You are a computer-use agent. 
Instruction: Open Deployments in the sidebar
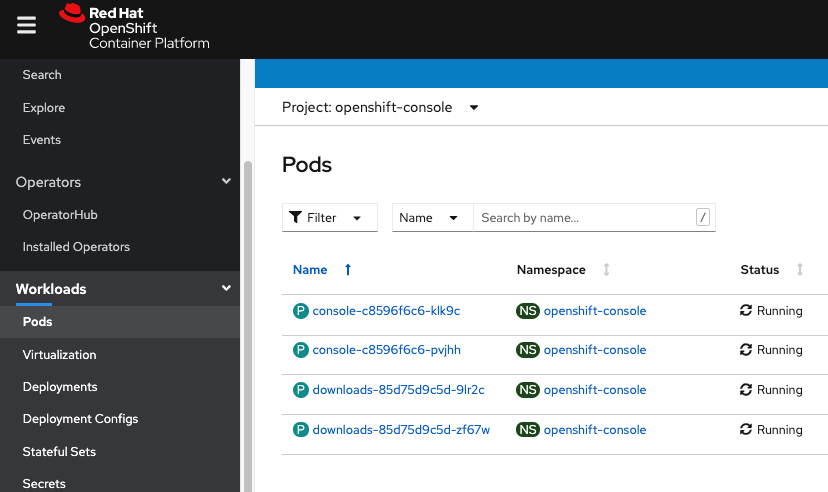pyautogui.click(x=60, y=387)
